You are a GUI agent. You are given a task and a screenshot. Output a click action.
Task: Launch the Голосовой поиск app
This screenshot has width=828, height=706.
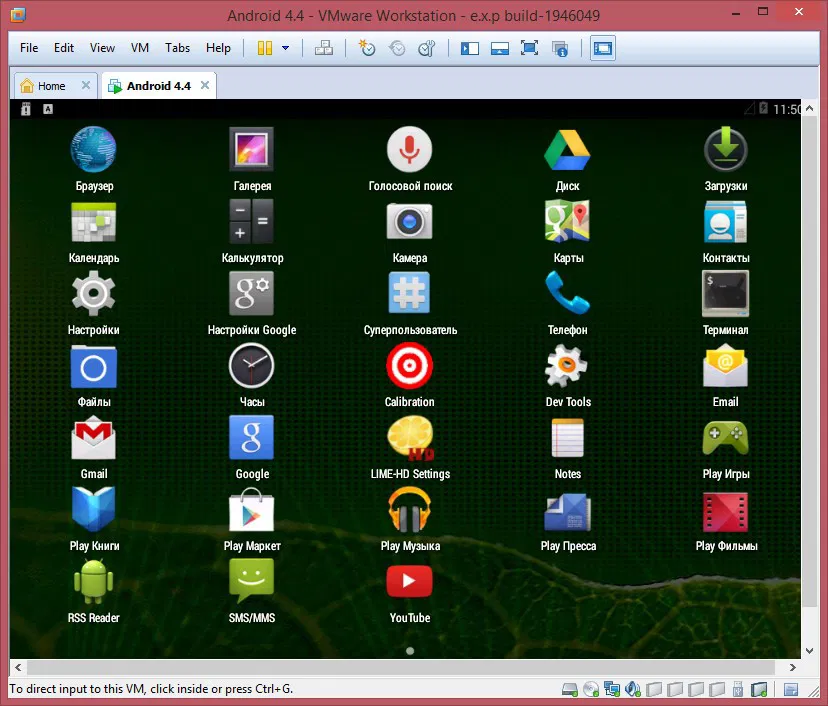[409, 149]
